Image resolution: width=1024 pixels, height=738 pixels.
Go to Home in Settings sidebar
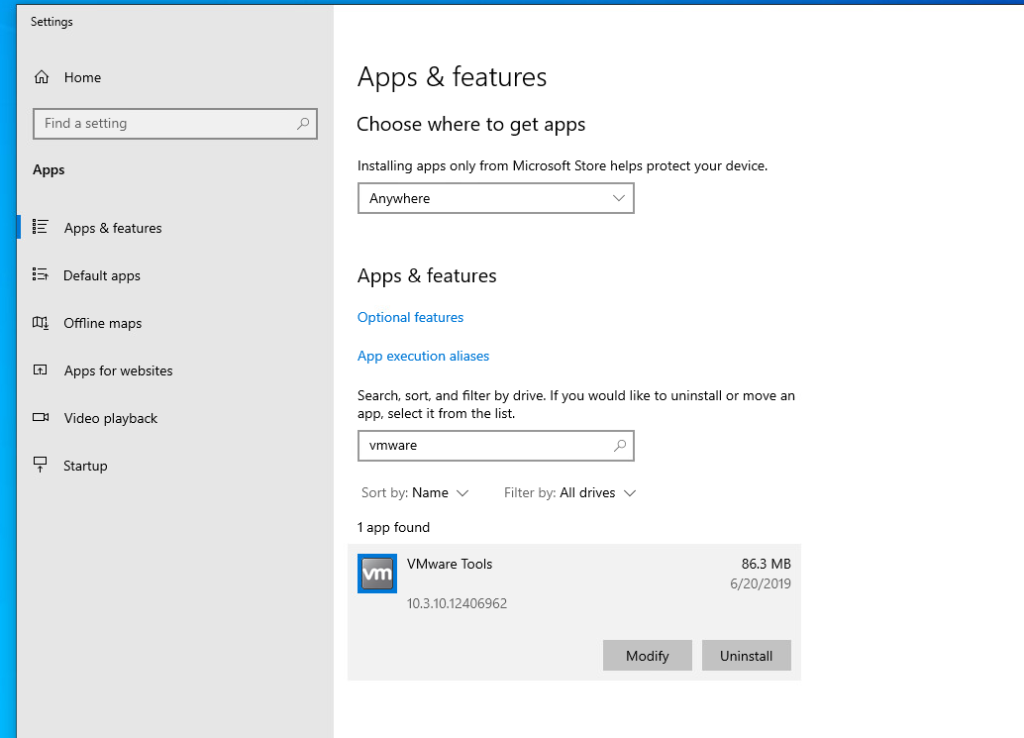click(82, 77)
